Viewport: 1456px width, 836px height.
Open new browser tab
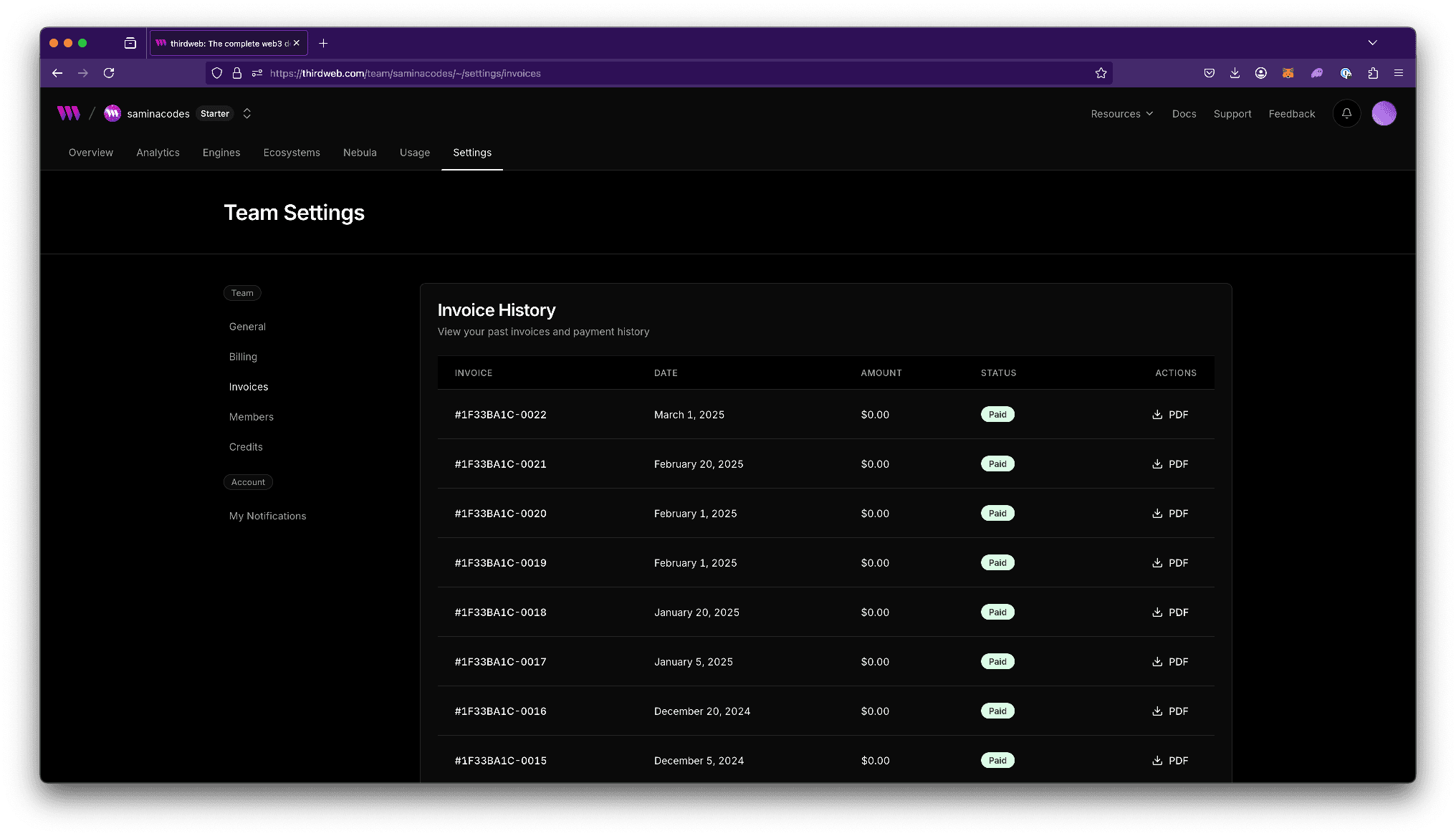tap(323, 43)
